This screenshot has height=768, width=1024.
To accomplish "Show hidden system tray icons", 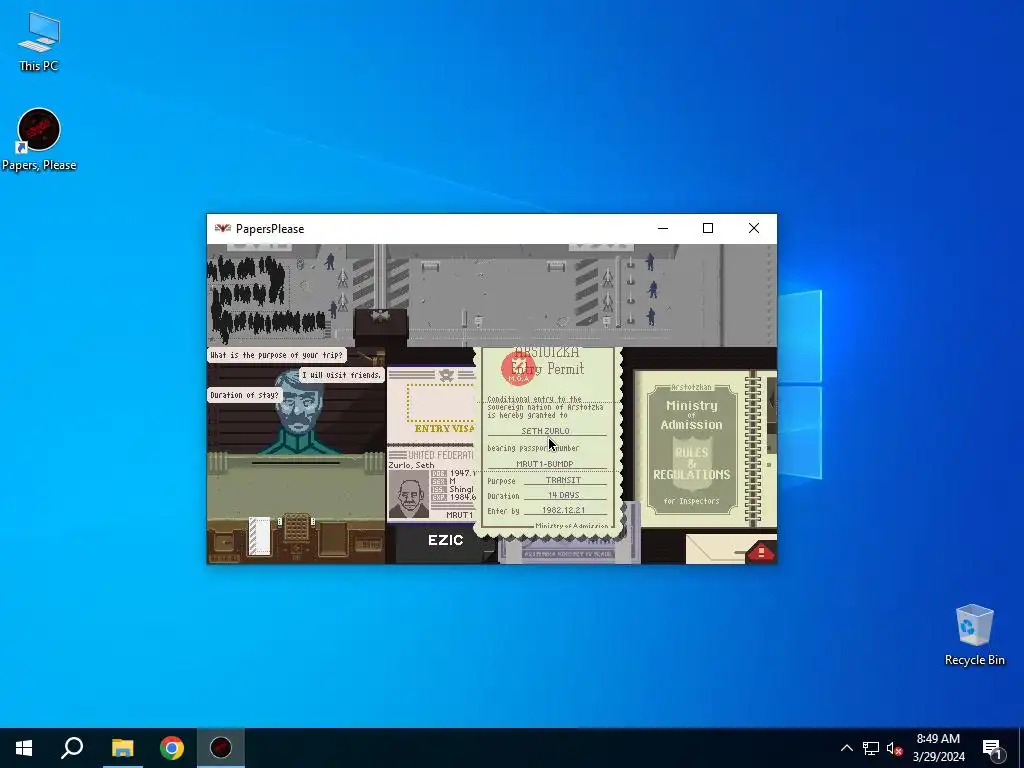I will [846, 748].
